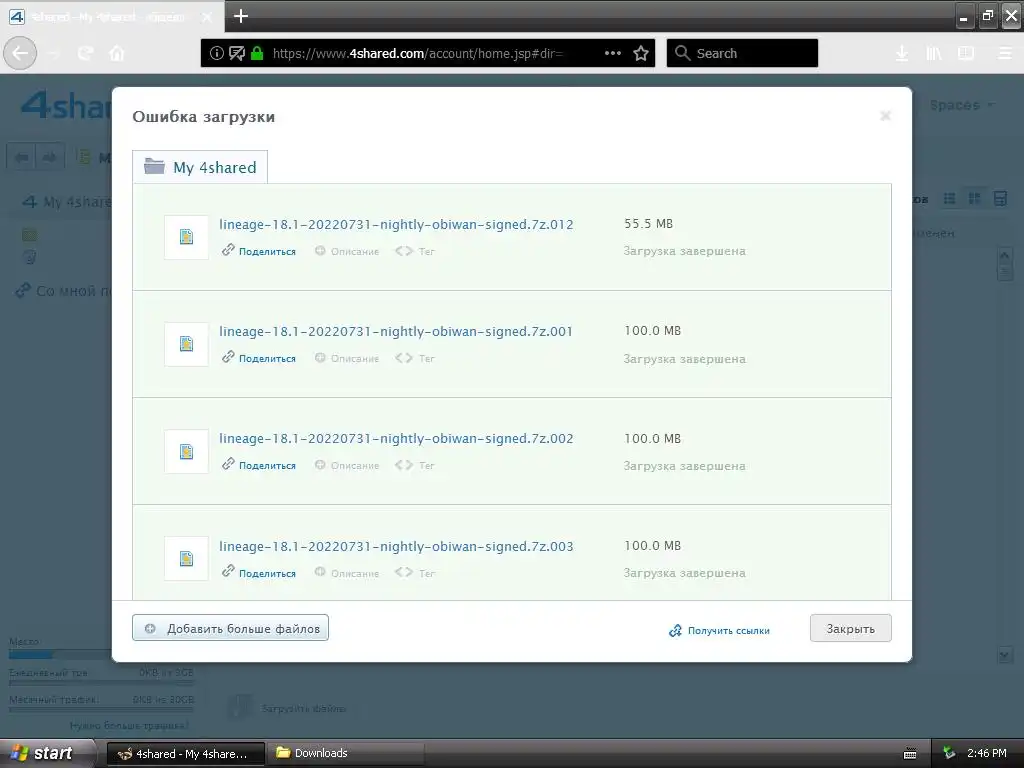Screen dimensions: 1024x768
Task: Toggle the browser sidebar icon
Action: (x=966, y=53)
